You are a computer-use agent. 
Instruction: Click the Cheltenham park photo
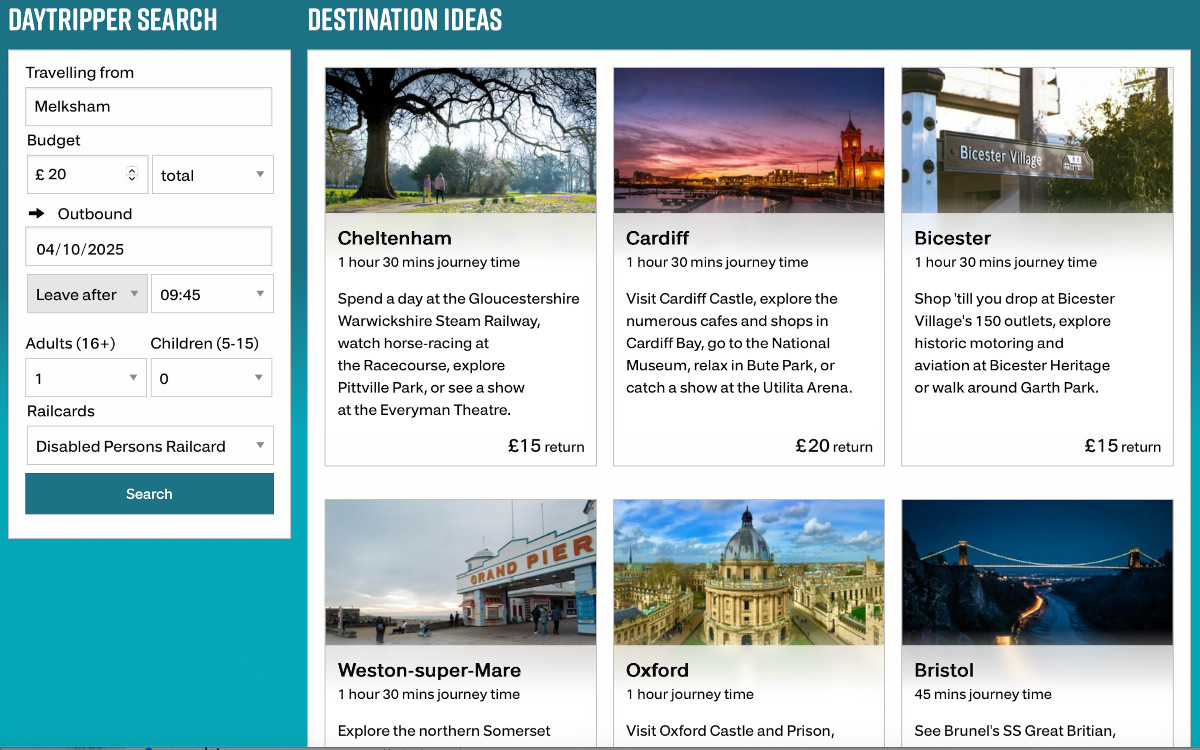coord(460,140)
